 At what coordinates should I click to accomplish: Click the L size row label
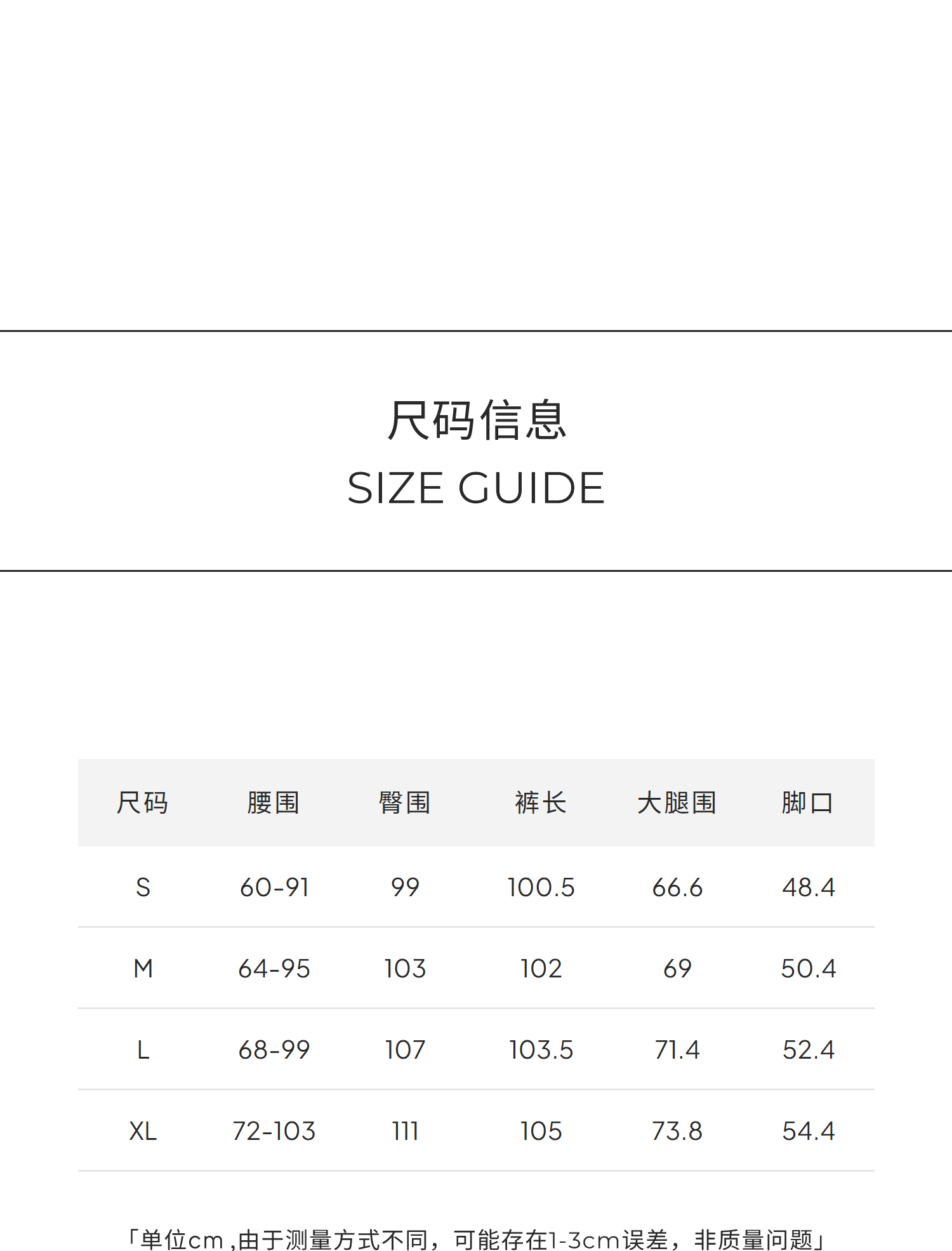point(143,1050)
